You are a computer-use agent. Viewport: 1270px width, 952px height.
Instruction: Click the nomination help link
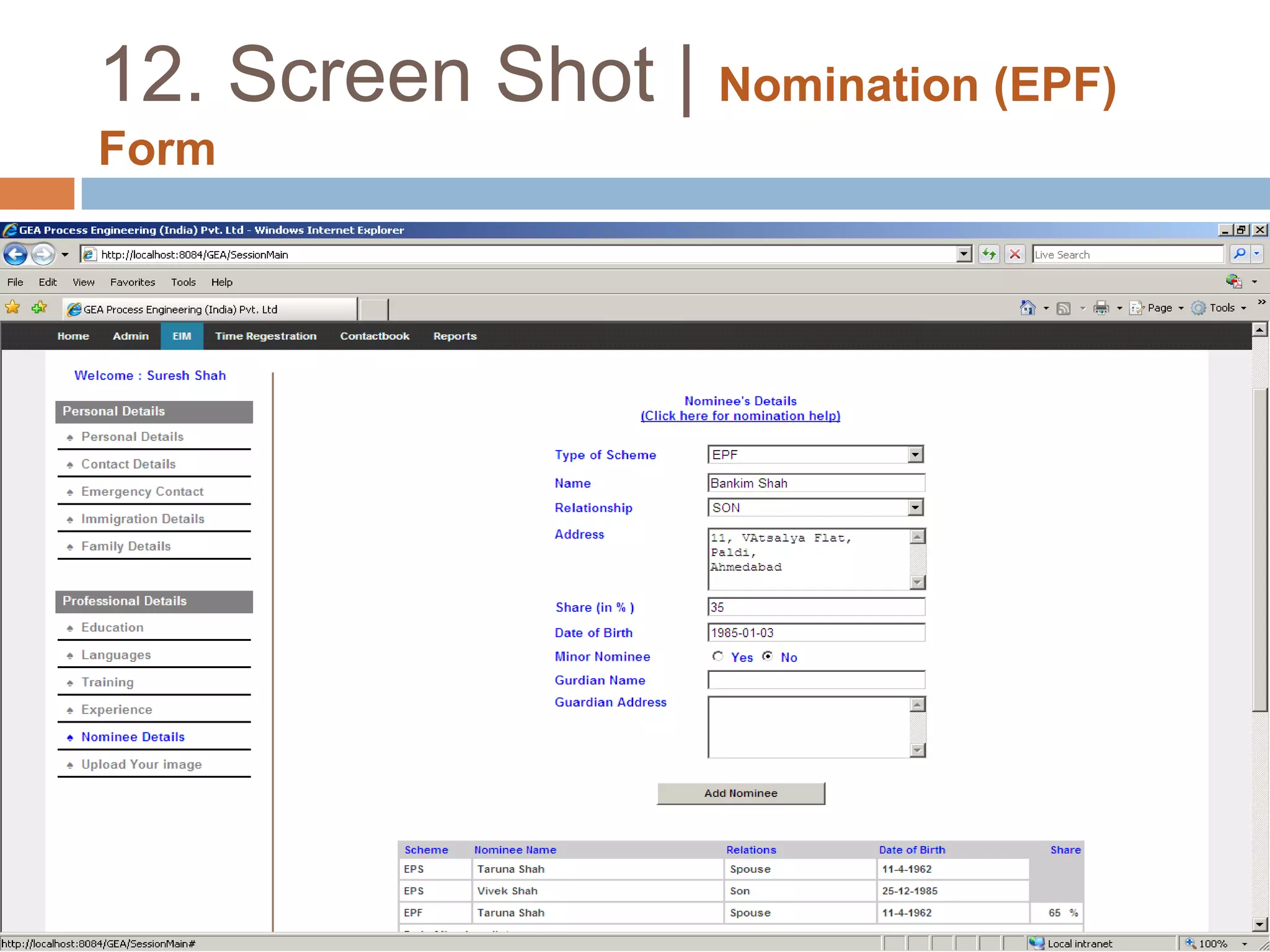coord(740,416)
